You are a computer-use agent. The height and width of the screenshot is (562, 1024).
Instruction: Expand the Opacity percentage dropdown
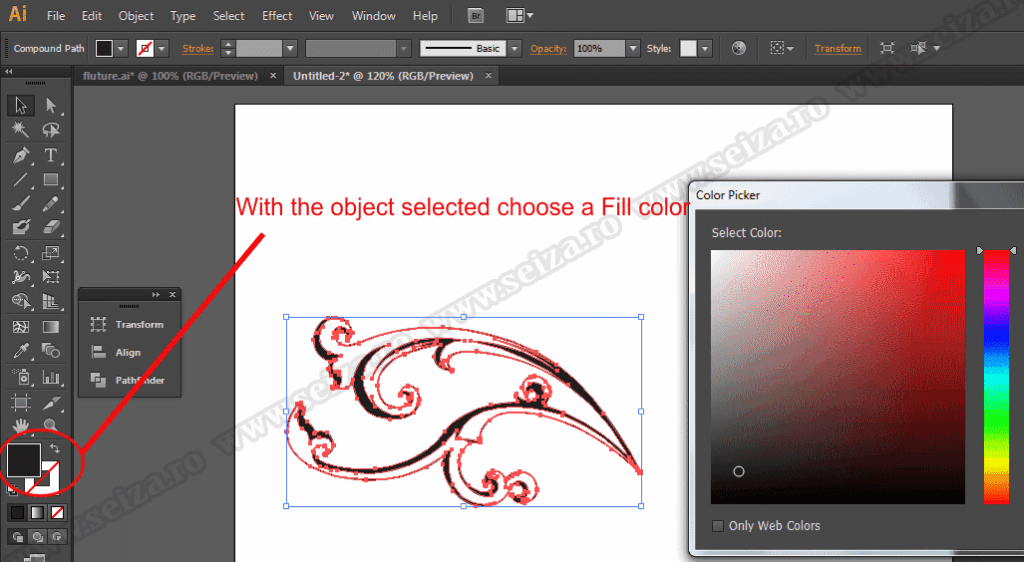pyautogui.click(x=632, y=48)
